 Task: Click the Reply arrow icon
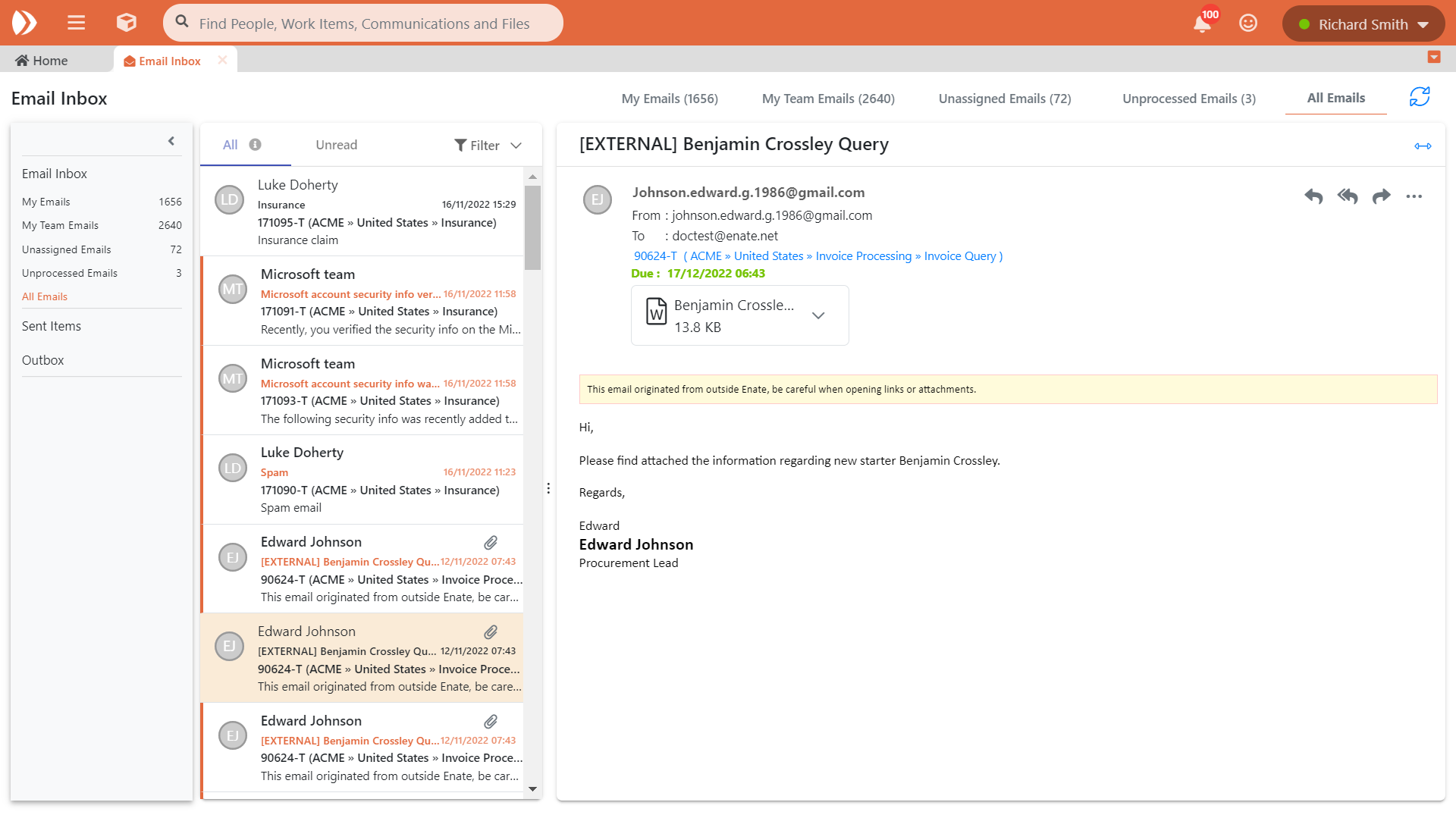[x=1313, y=196]
